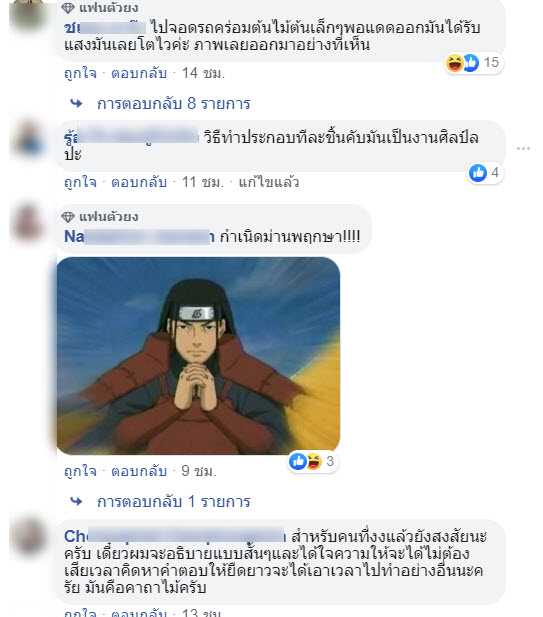
Task: Open reactions on the 15-reaction comment
Action: [473, 63]
